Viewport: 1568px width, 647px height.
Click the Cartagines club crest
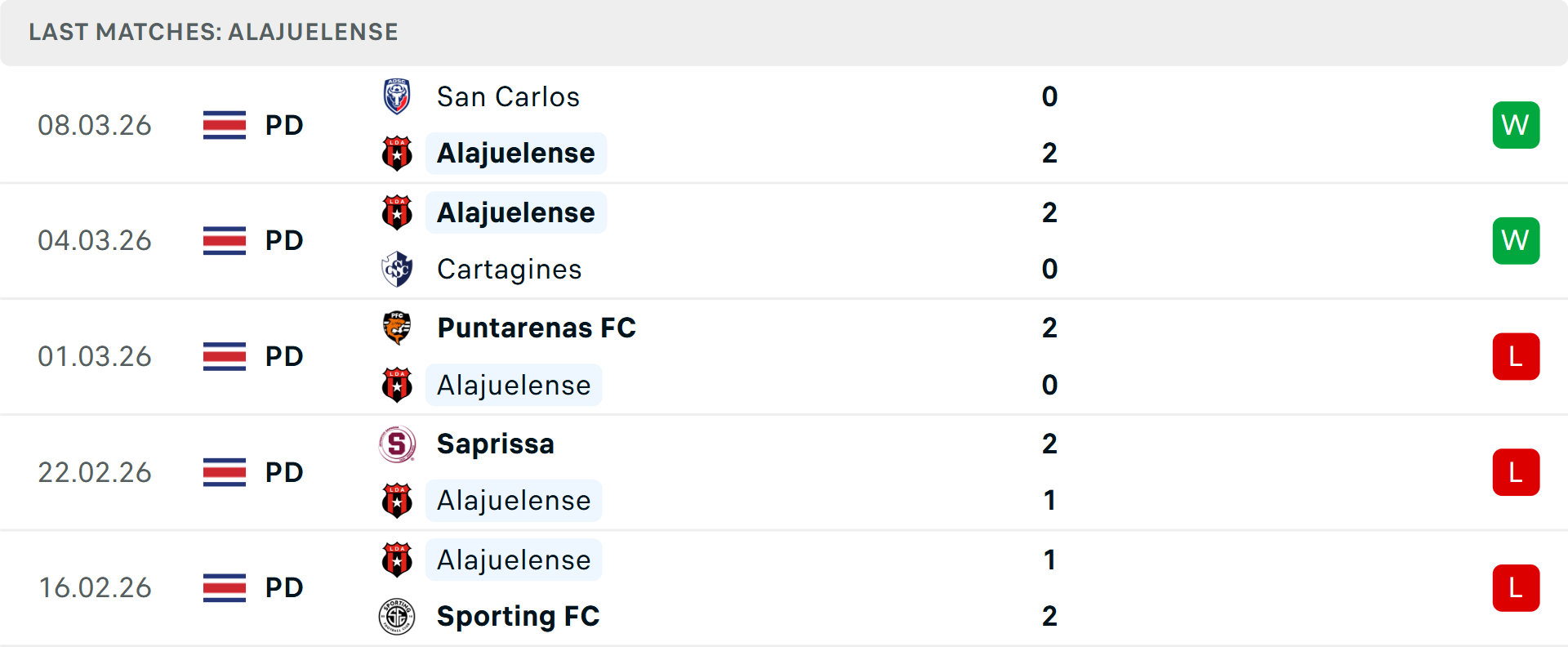(x=397, y=269)
